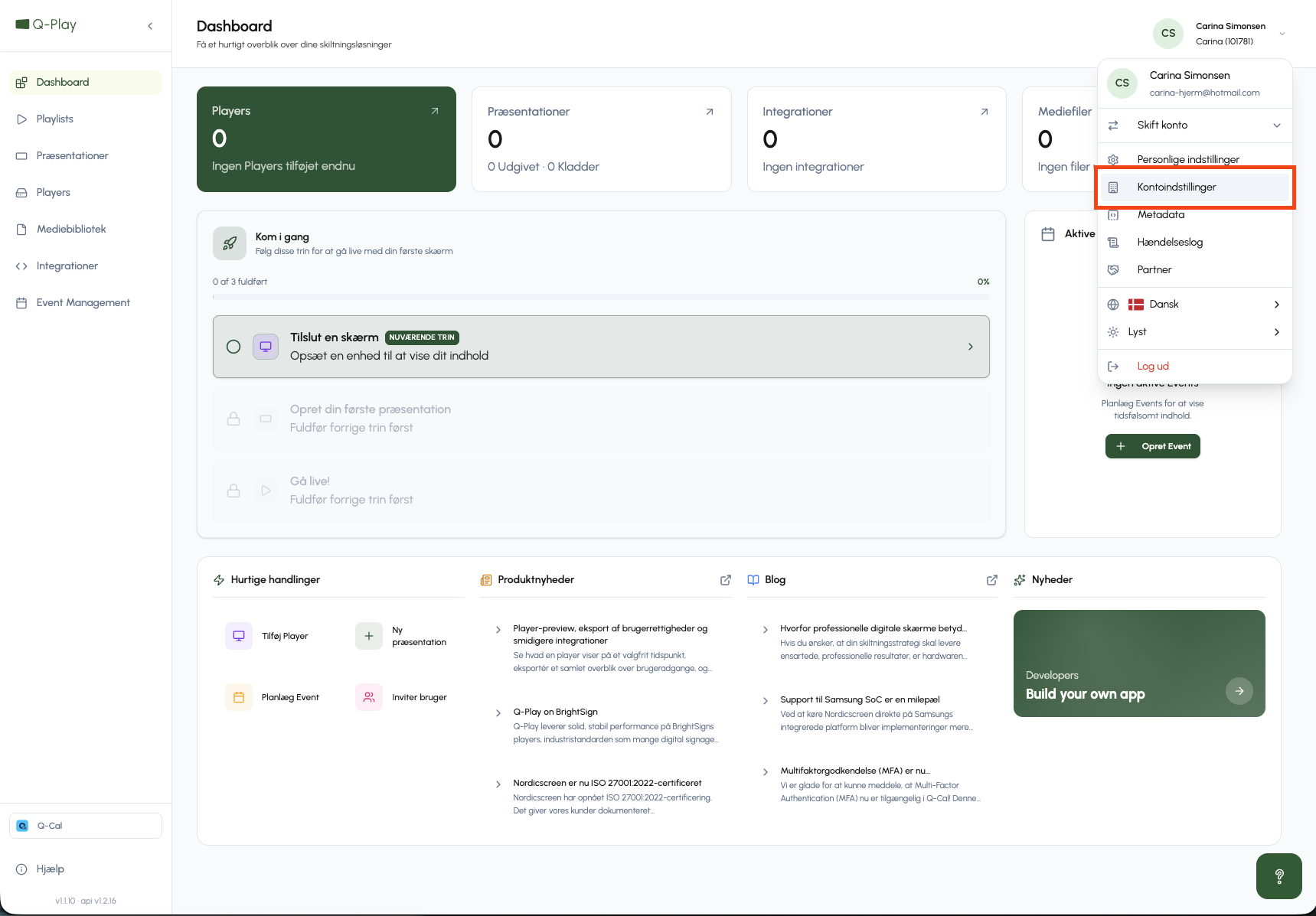Click the arrow icon on Players card
This screenshot has width=1316, height=916.
pyautogui.click(x=435, y=111)
